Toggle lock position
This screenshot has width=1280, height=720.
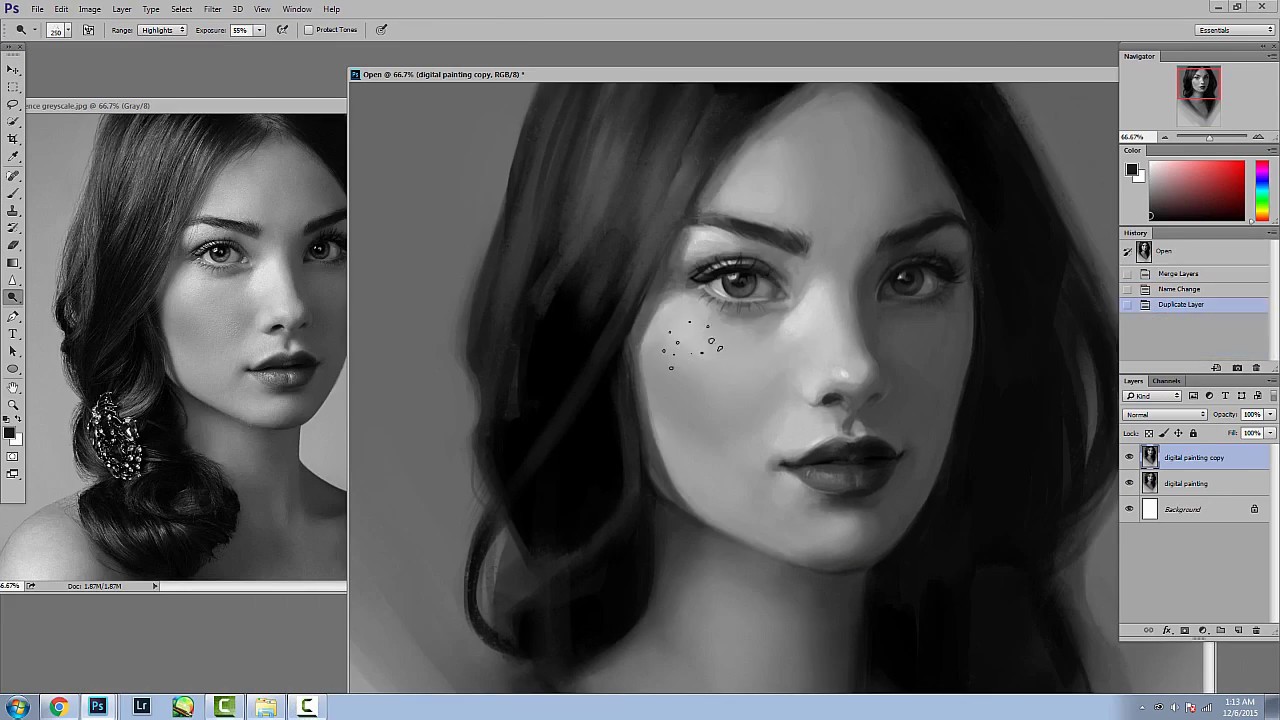coord(1178,433)
